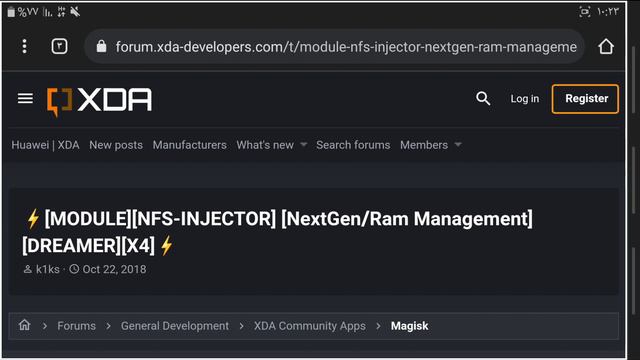The image size is (640, 360).
Task: Tap the lock icon in address bar
Action: point(101,46)
